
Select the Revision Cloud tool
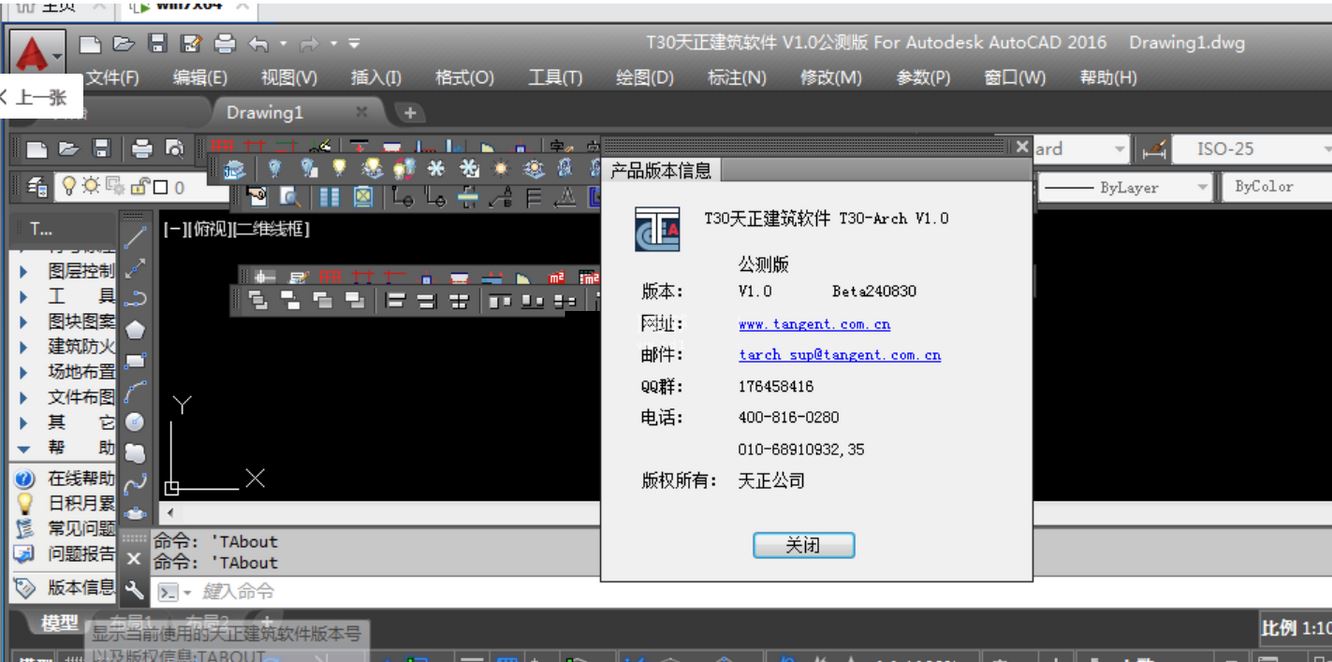coord(135,453)
